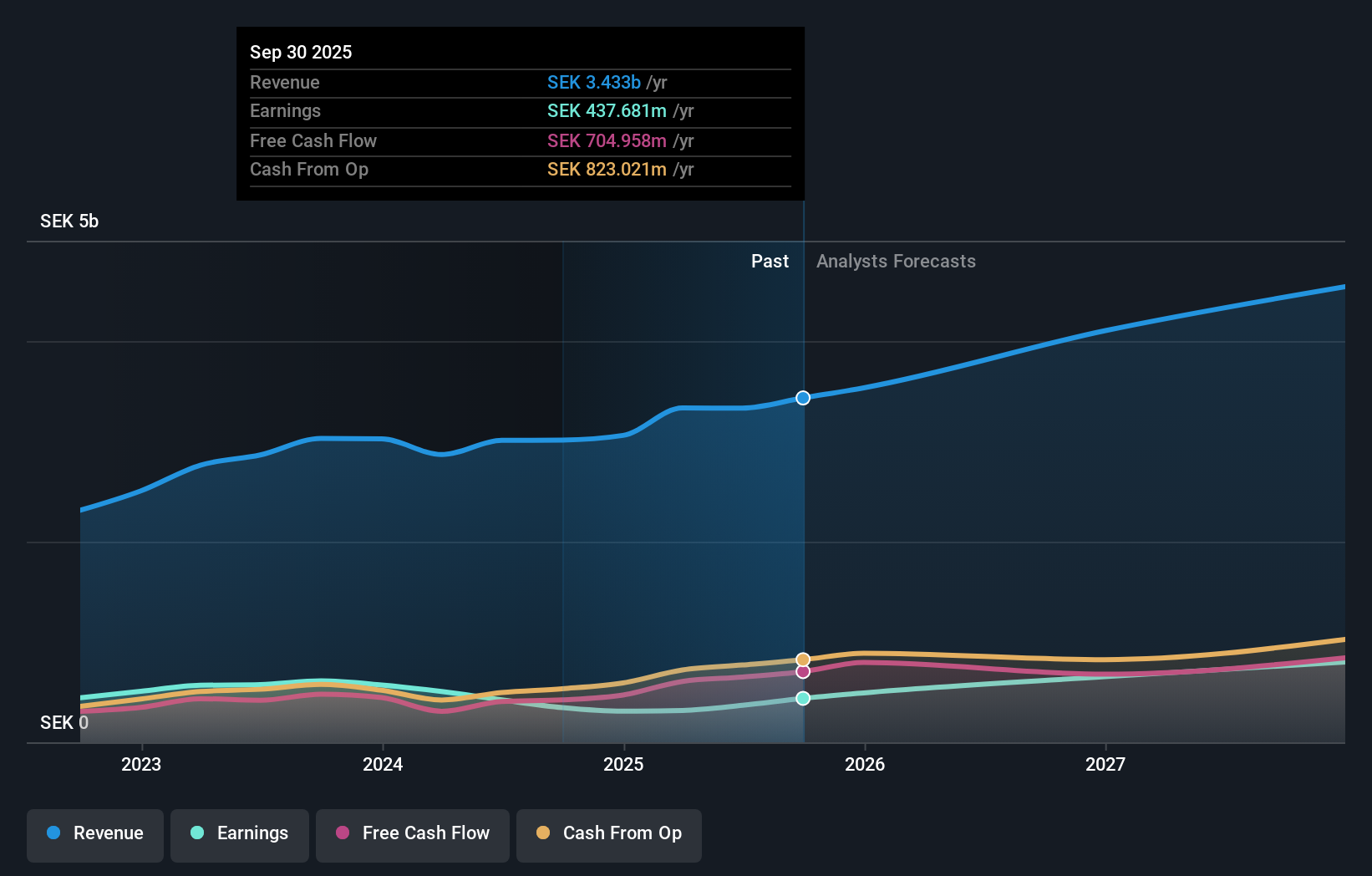Click the blue Revenue legend dot icon
1372x876 pixels.
[x=55, y=833]
